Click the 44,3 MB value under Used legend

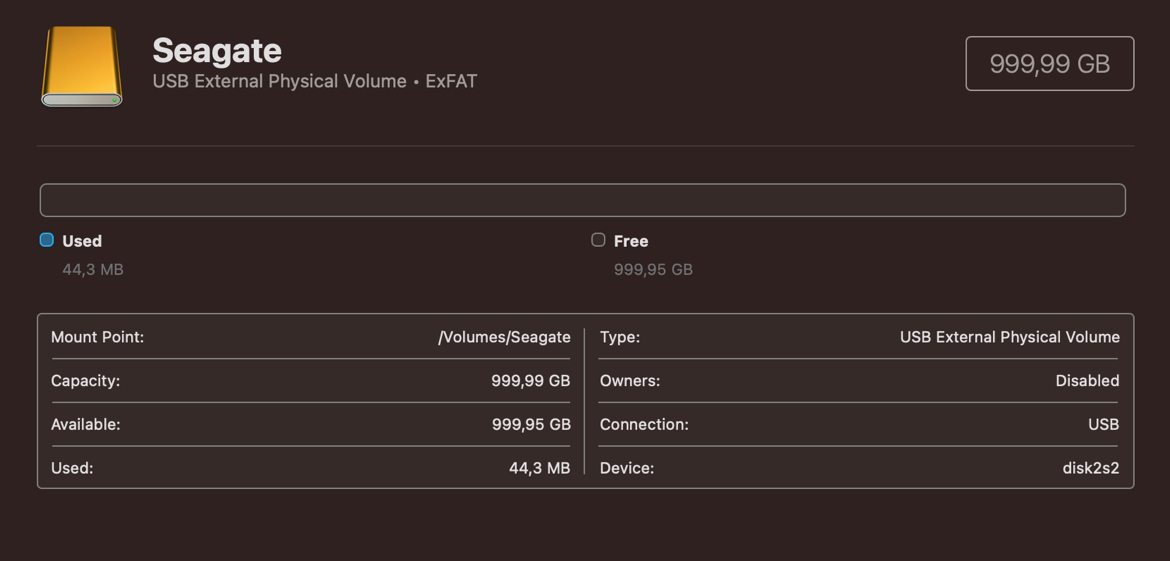(93, 269)
